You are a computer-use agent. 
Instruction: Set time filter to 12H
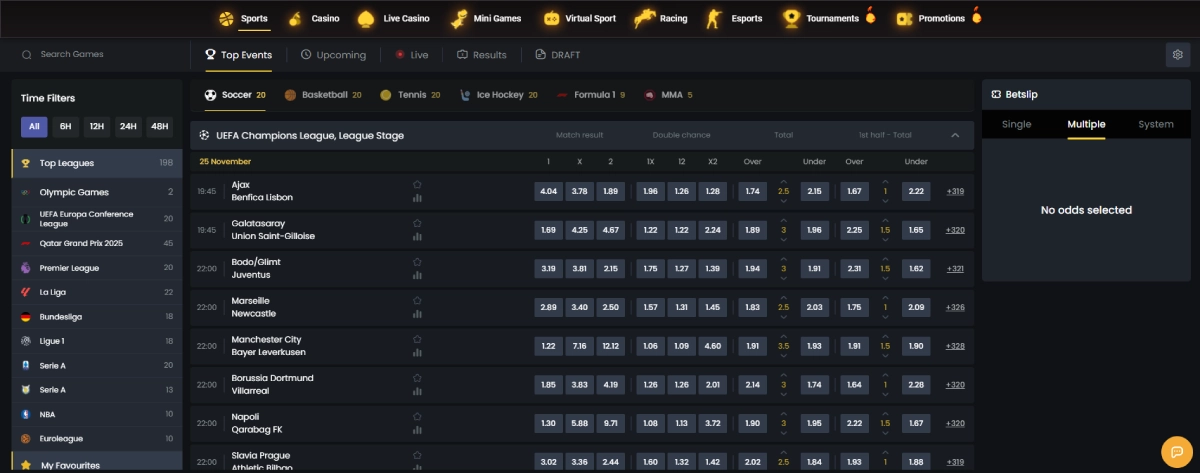(96, 126)
